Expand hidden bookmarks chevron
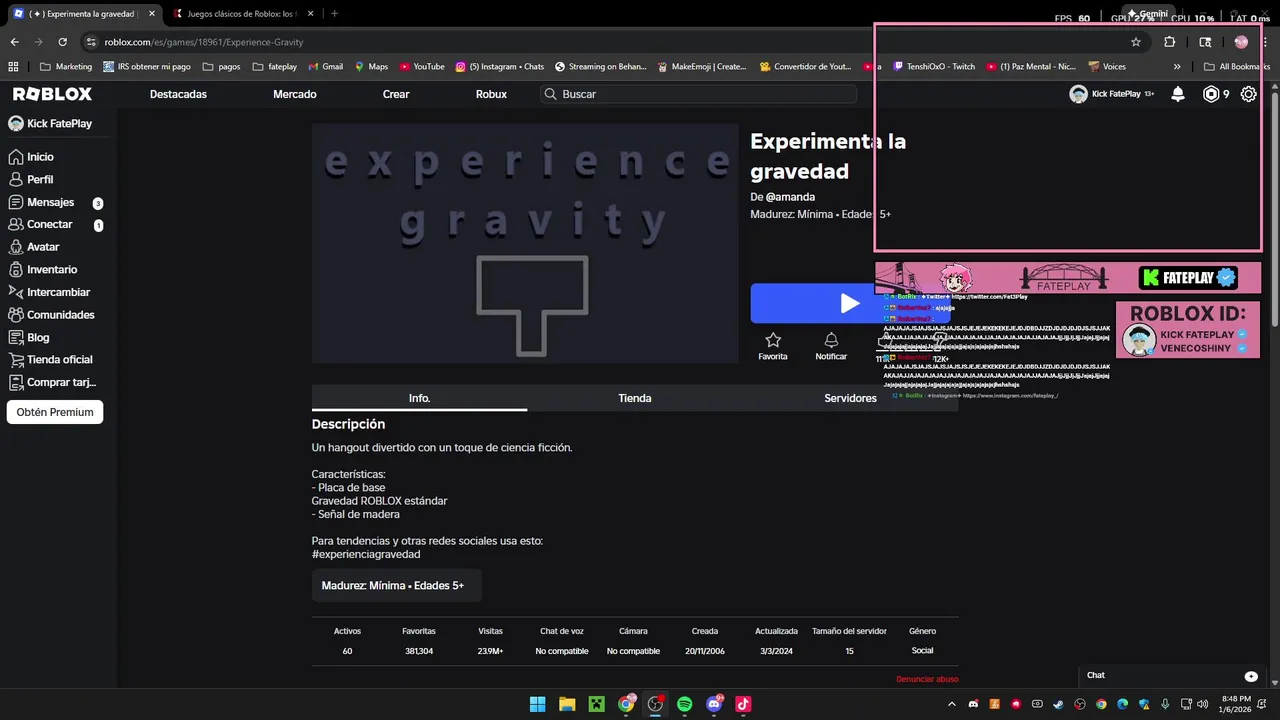This screenshot has height=720, width=1280. (1177, 67)
